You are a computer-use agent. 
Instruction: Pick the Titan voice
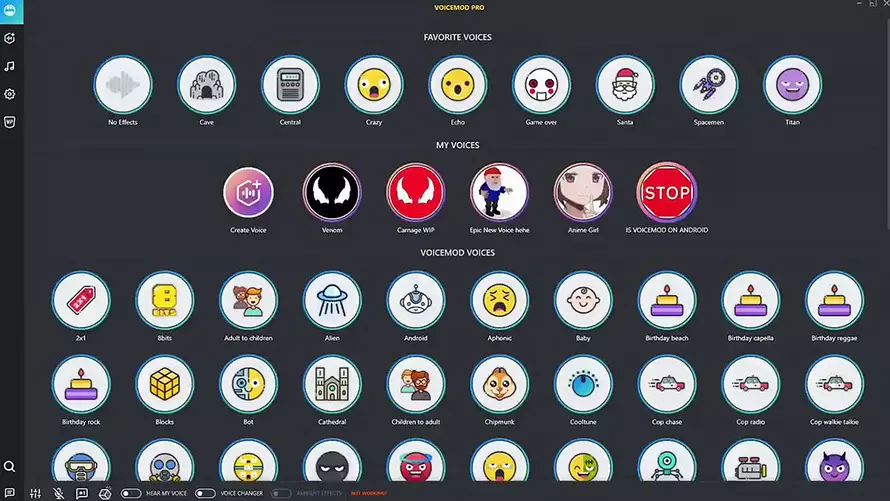[x=792, y=85]
